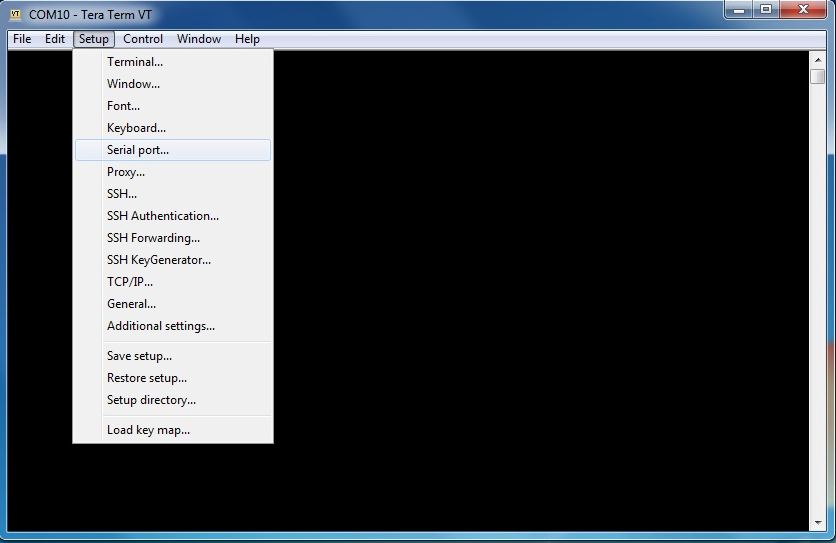Close the open Setup menu
The width and height of the screenshot is (836, 543).
(x=94, y=39)
